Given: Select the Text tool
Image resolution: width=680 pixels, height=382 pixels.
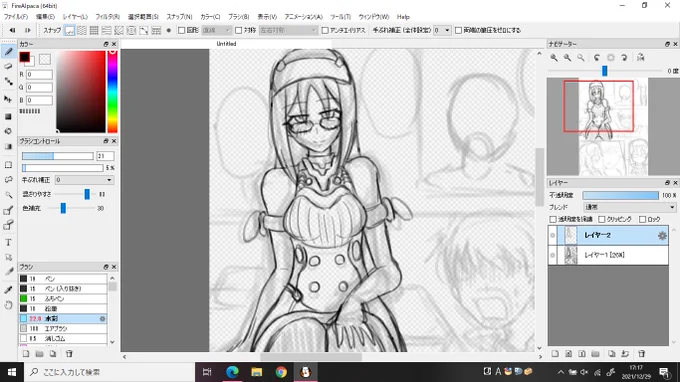Looking at the screenshot, I should (8, 242).
